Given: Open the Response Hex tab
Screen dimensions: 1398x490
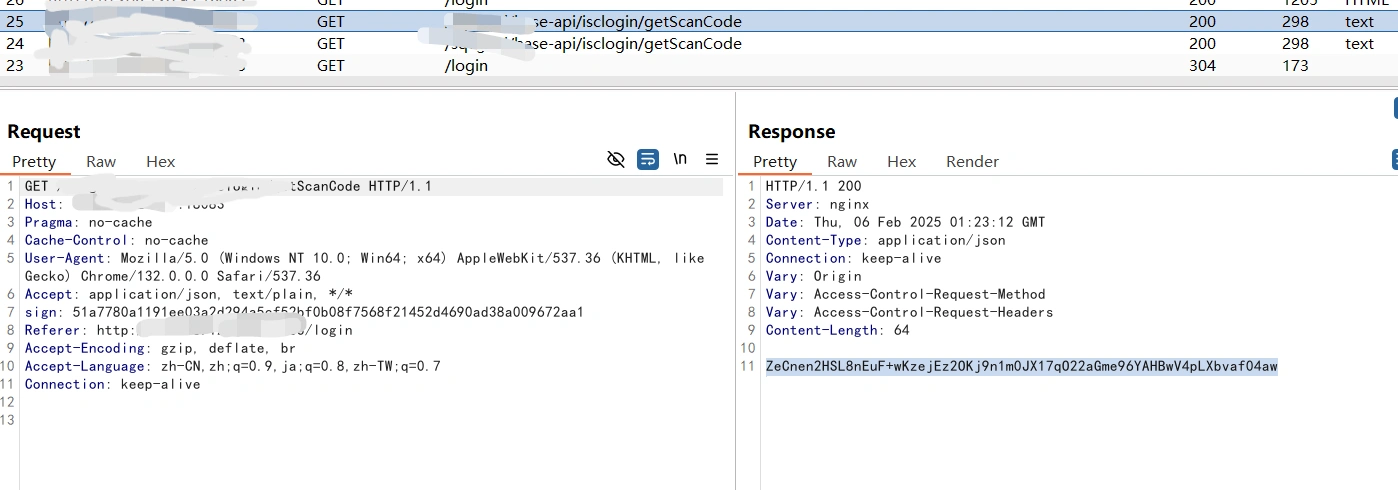Looking at the screenshot, I should click(901, 162).
